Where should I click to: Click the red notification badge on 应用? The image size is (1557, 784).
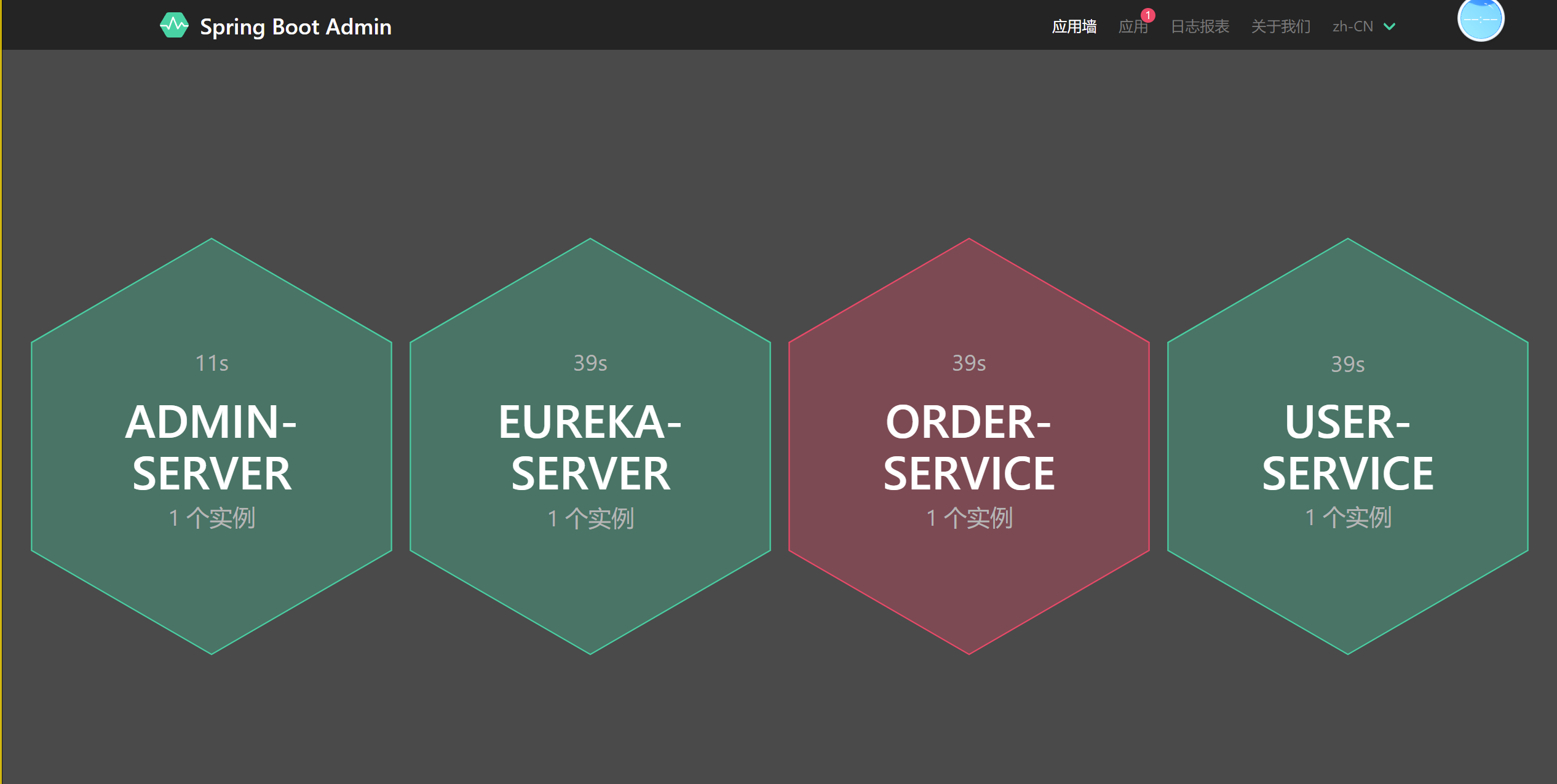pyautogui.click(x=1147, y=15)
